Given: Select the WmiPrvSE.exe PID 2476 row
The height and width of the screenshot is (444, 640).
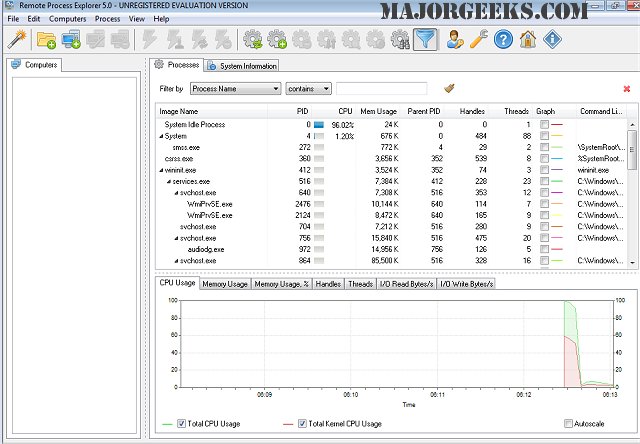Looking at the screenshot, I should click(390, 204).
